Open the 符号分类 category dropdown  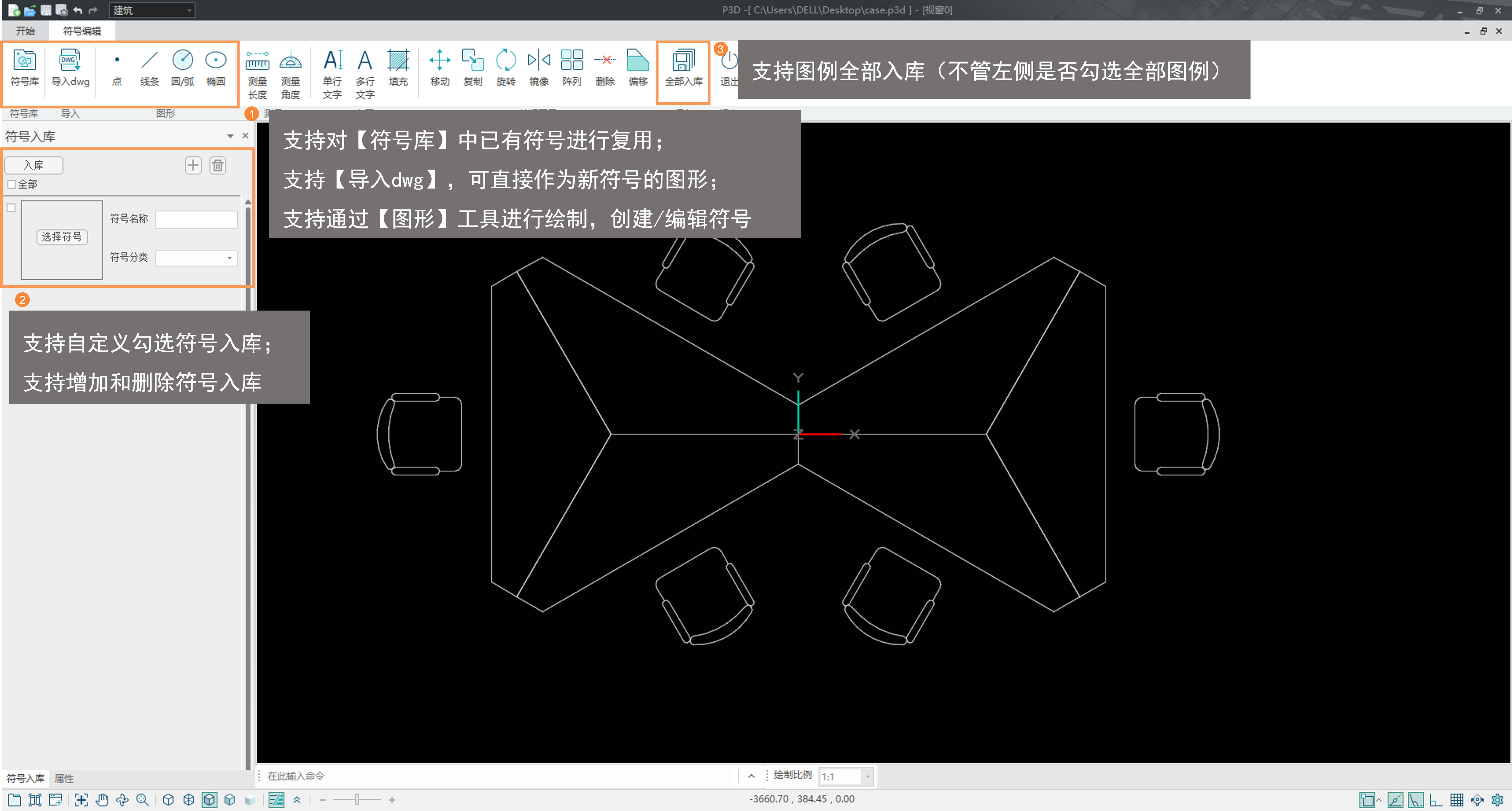tap(230, 258)
